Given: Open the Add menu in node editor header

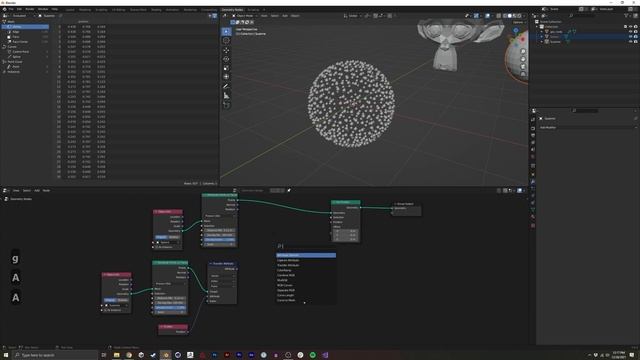Looking at the screenshot, I should (x=37, y=190).
